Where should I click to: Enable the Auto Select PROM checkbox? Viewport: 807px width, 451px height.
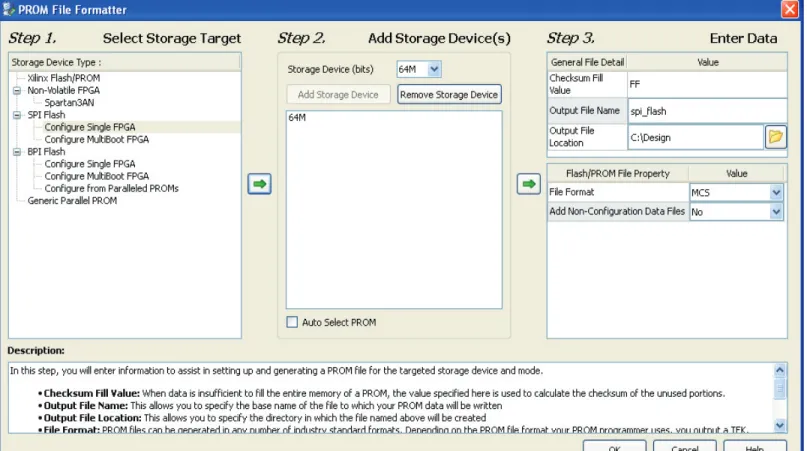pos(292,322)
